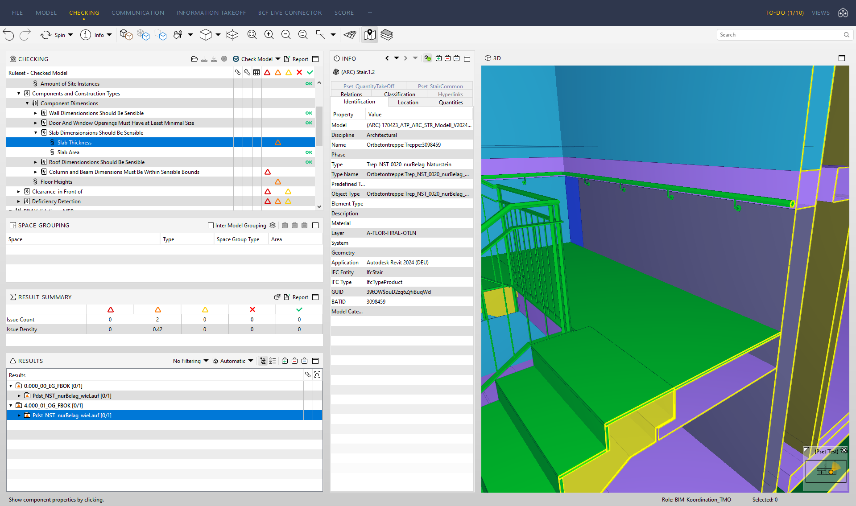The height and width of the screenshot is (506, 856).
Task: Click the Zoom In magnifier icon
Action: pyautogui.click(x=270, y=34)
